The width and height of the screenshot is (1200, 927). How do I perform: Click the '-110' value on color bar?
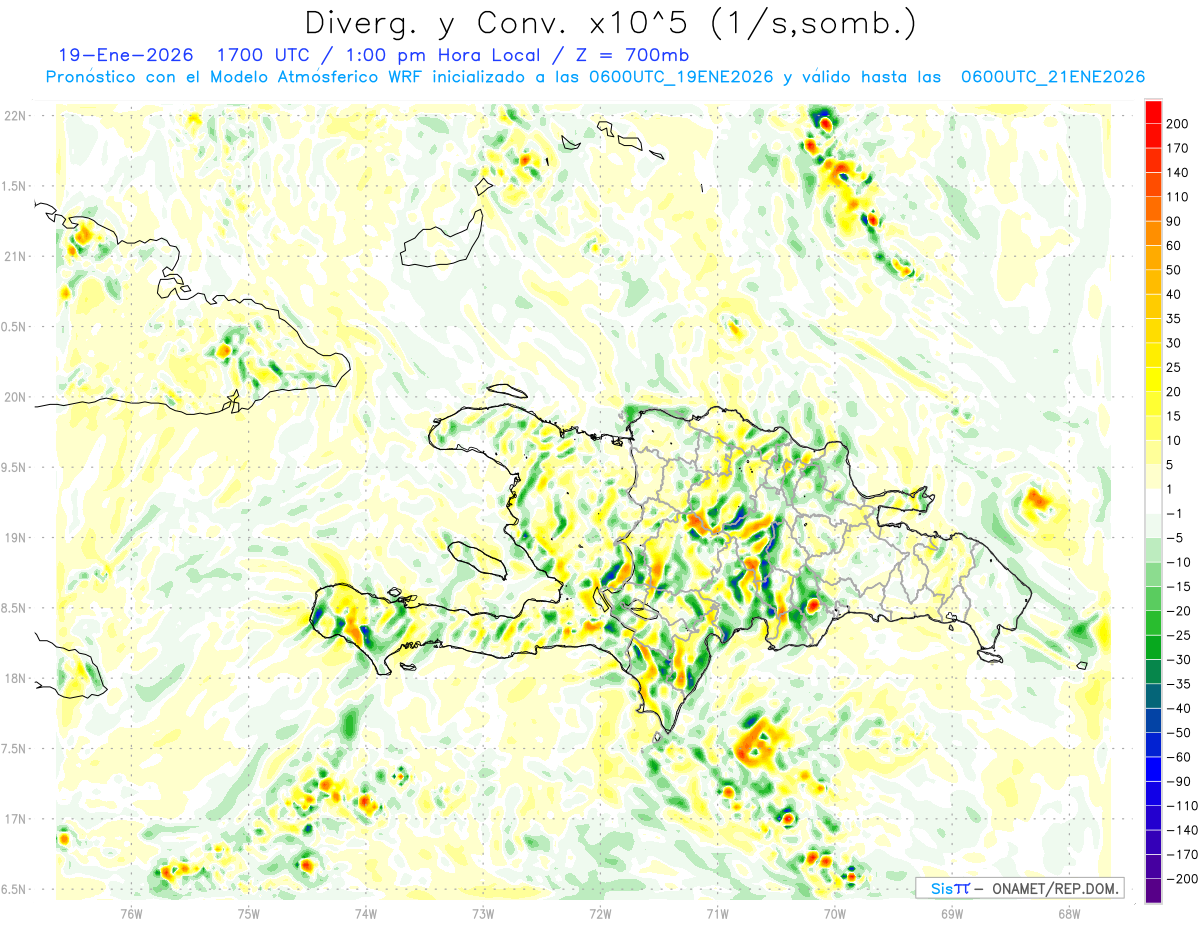(x=1182, y=806)
